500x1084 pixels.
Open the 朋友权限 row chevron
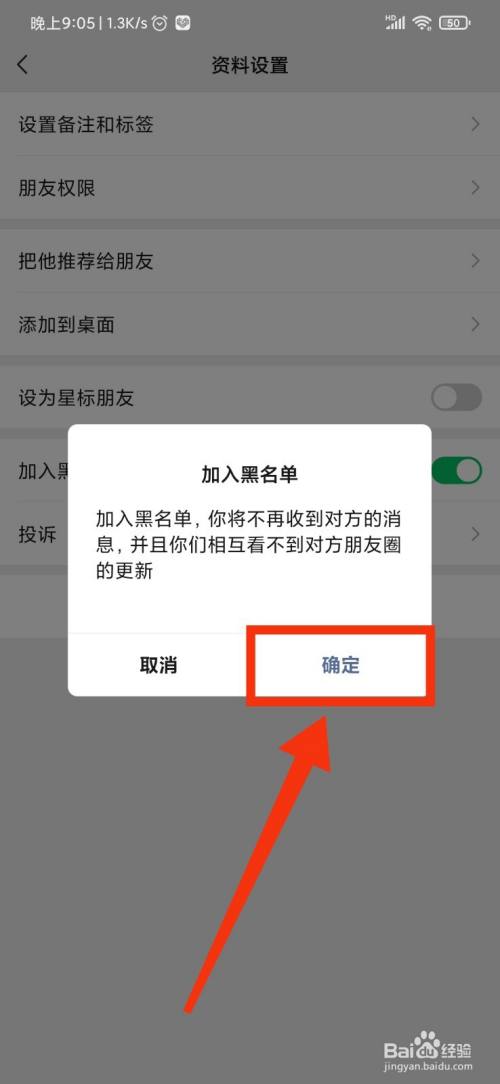(x=476, y=187)
